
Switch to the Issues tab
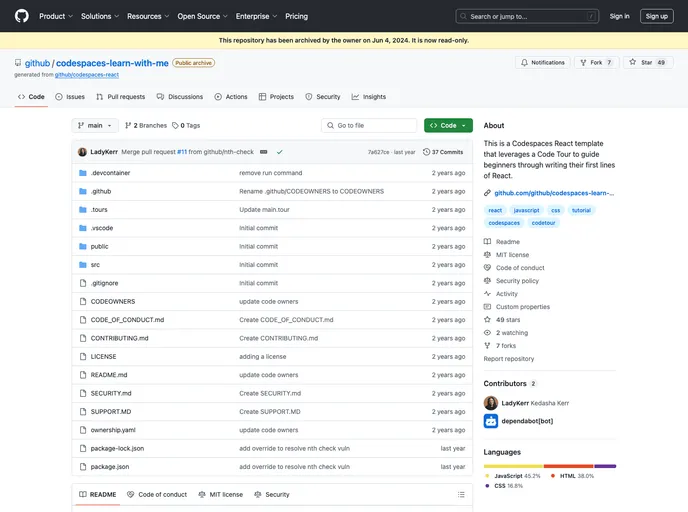70,97
